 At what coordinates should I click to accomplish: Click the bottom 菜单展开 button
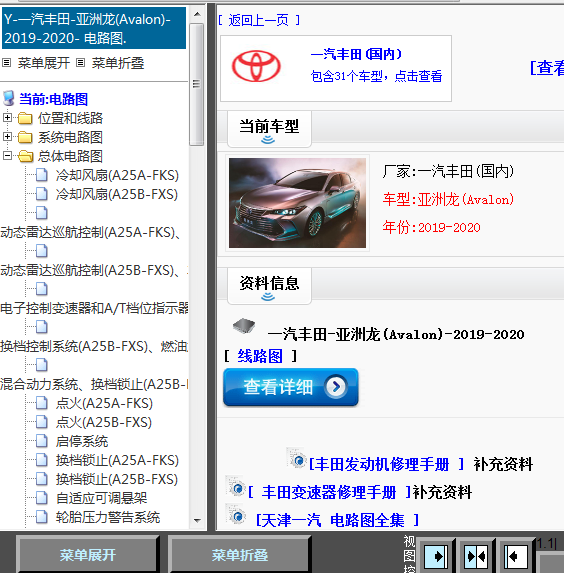pyautogui.click(x=88, y=555)
